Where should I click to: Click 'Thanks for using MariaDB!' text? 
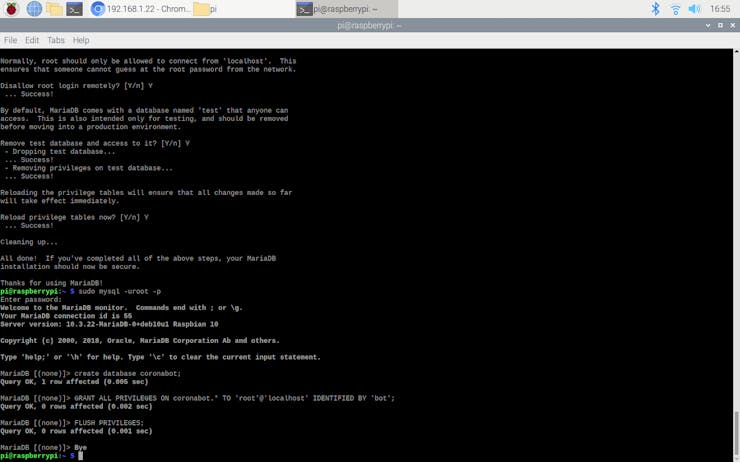[51, 283]
